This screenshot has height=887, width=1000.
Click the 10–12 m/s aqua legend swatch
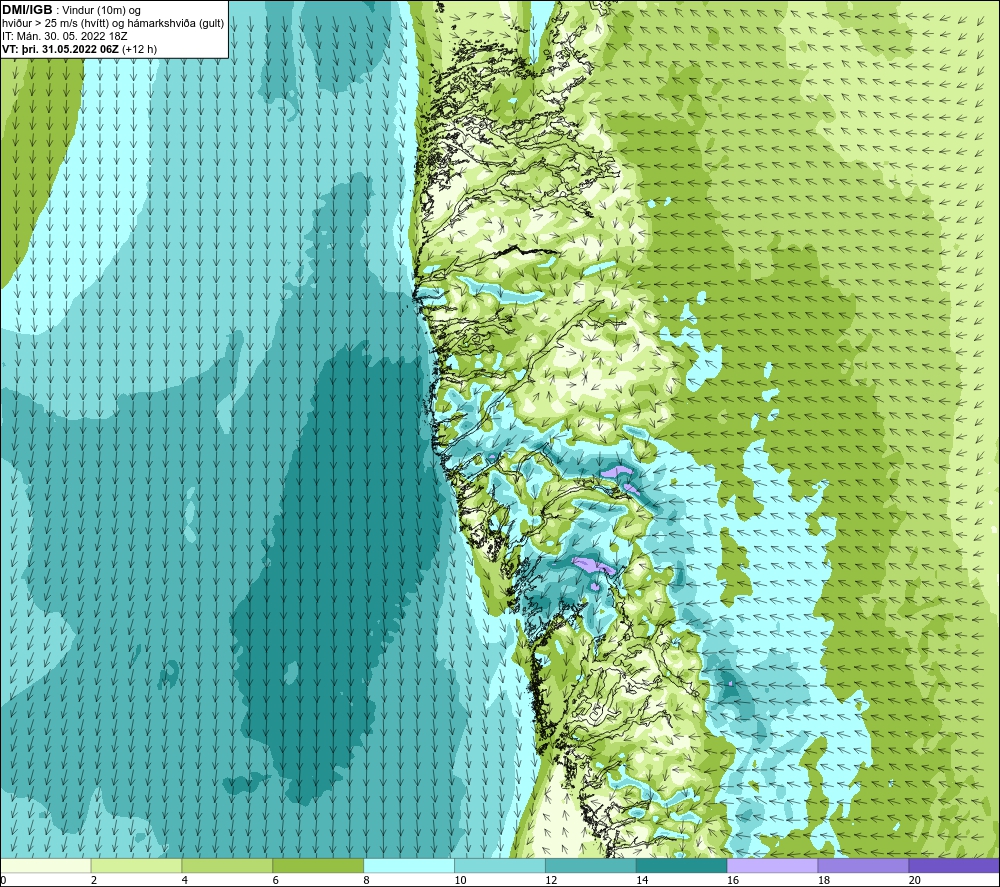(499, 865)
